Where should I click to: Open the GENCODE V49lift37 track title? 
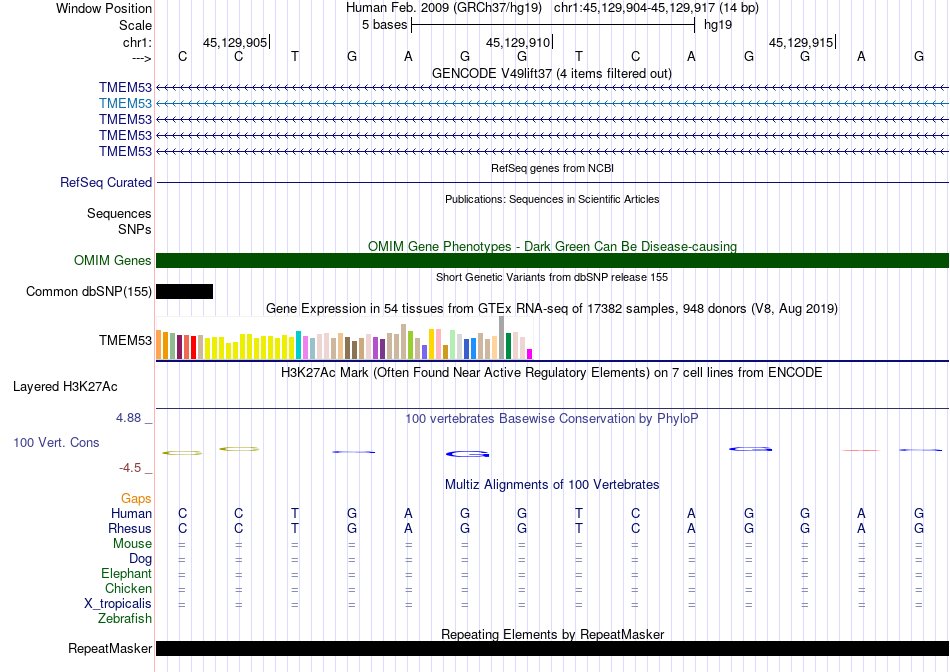[x=551, y=74]
